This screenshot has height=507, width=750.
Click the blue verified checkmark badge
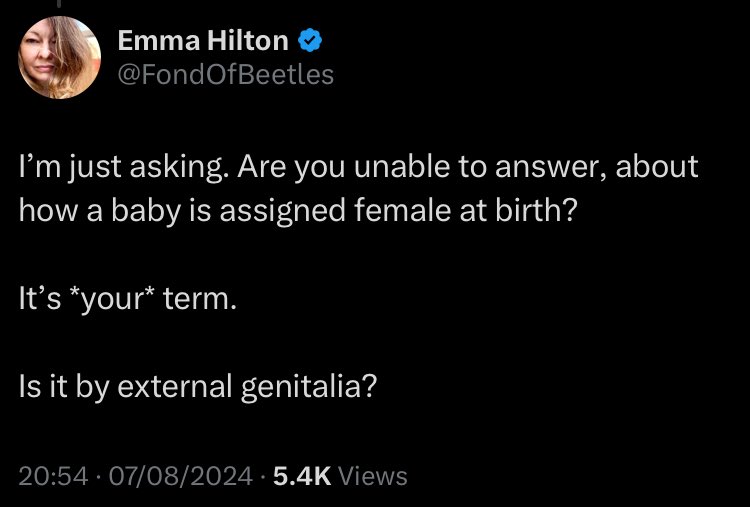pyautogui.click(x=310, y=40)
